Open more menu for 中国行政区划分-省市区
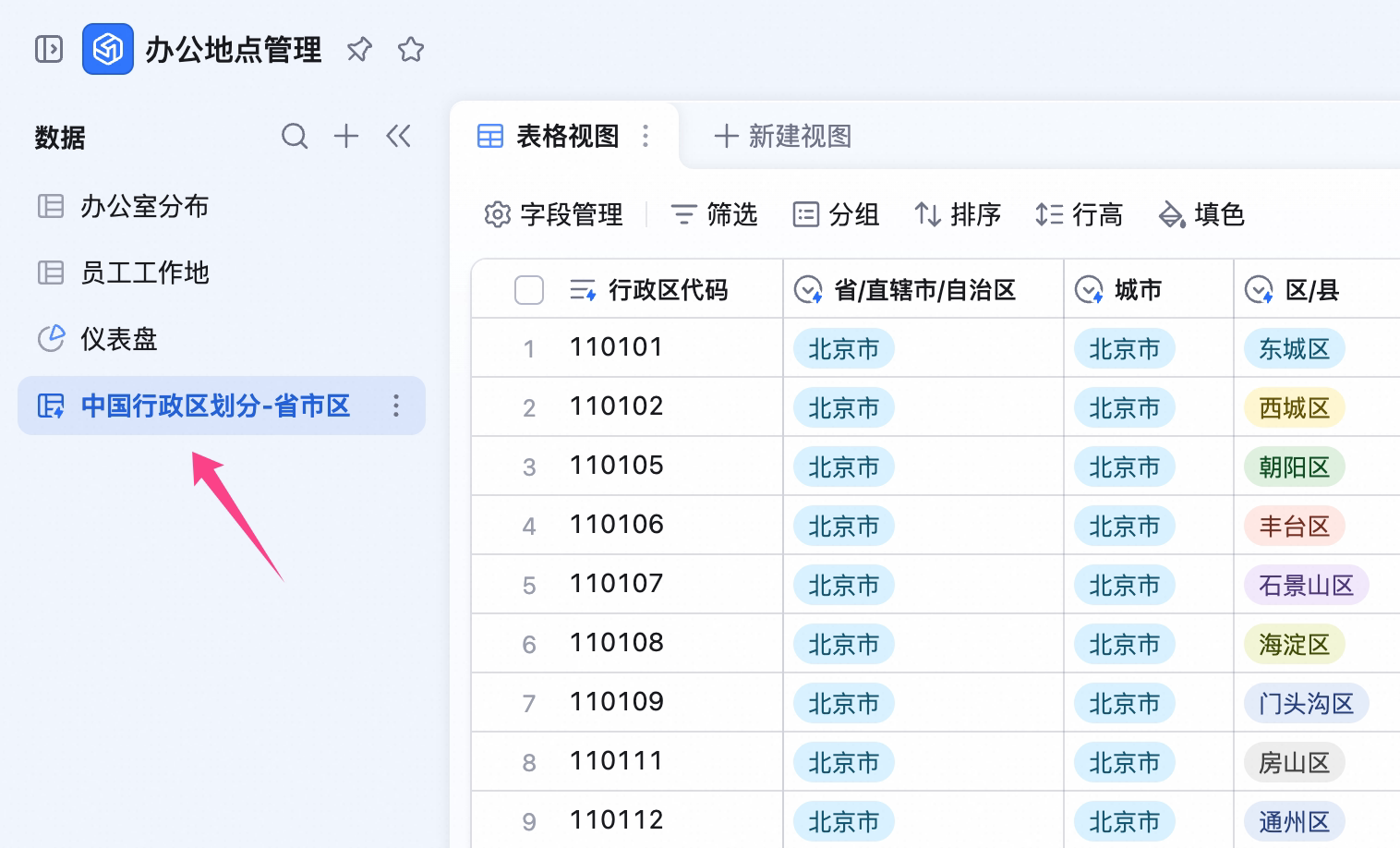Screen dimensions: 1400x848 [x=396, y=406]
